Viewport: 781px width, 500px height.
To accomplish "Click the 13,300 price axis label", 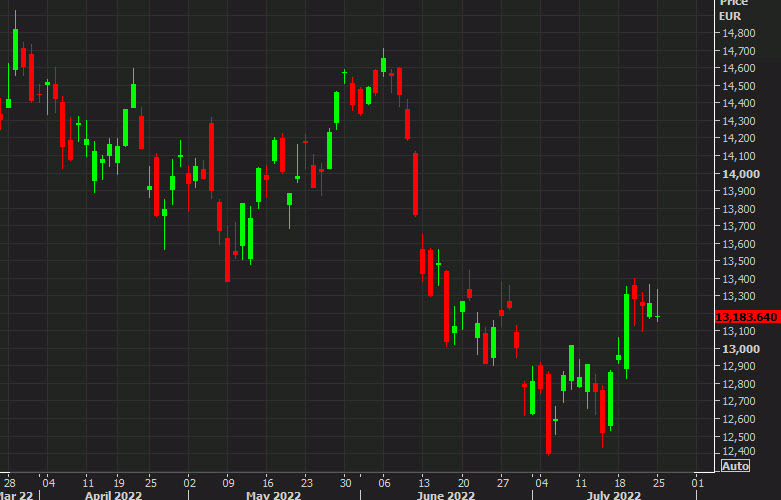I will pos(739,296).
